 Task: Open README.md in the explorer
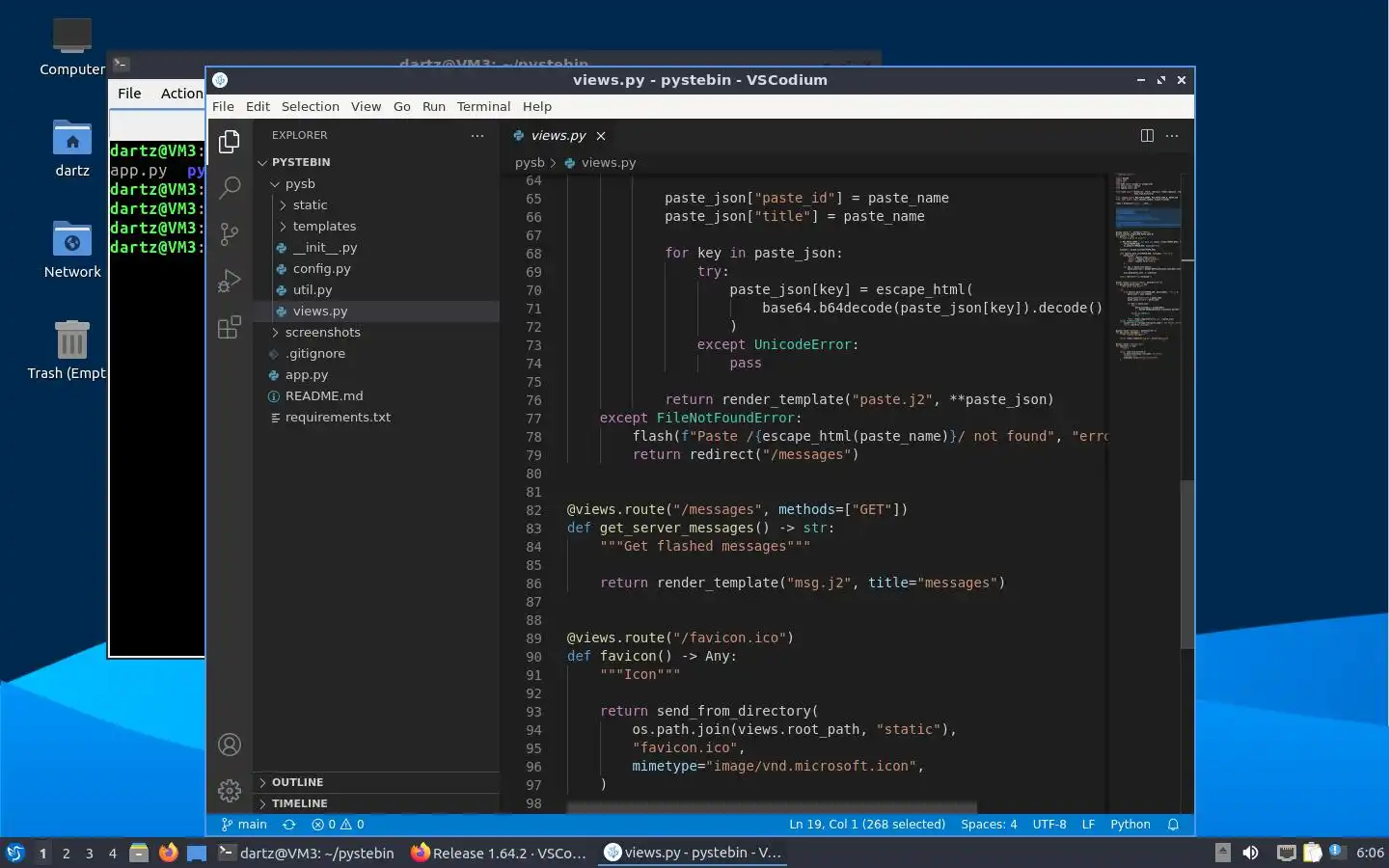pos(376,395)
